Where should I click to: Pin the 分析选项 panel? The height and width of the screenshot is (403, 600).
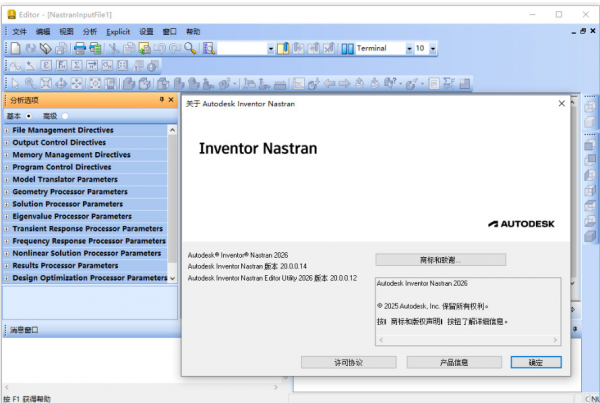(x=161, y=100)
